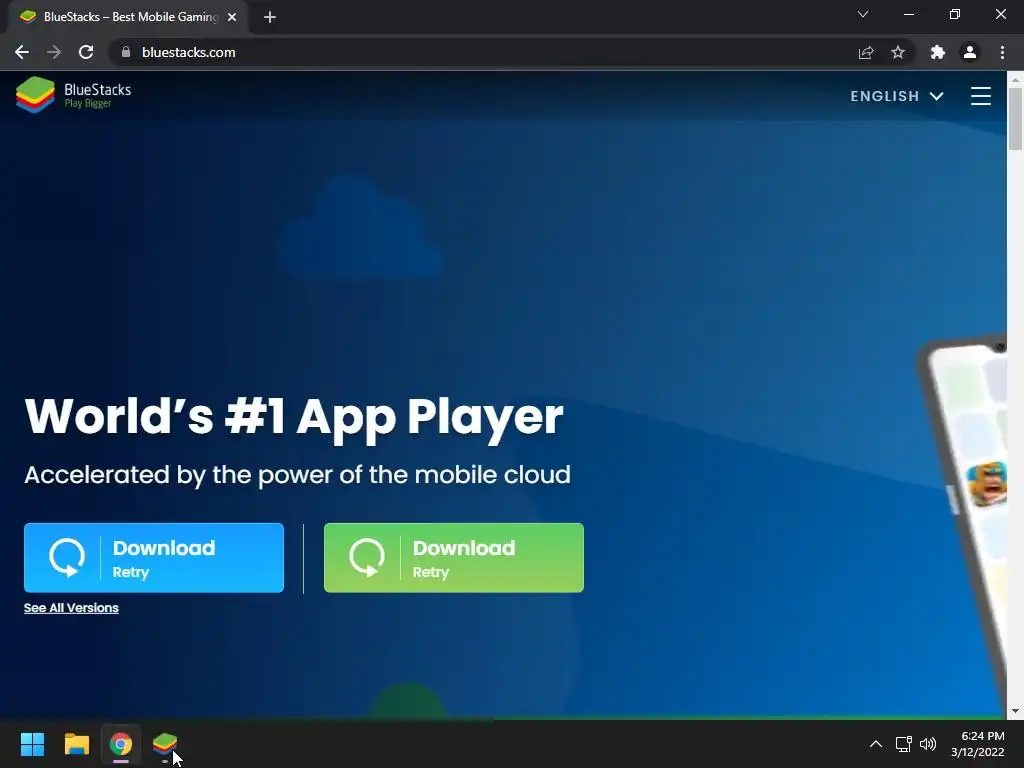Expand the ENGLISH language dropdown

tap(897, 96)
